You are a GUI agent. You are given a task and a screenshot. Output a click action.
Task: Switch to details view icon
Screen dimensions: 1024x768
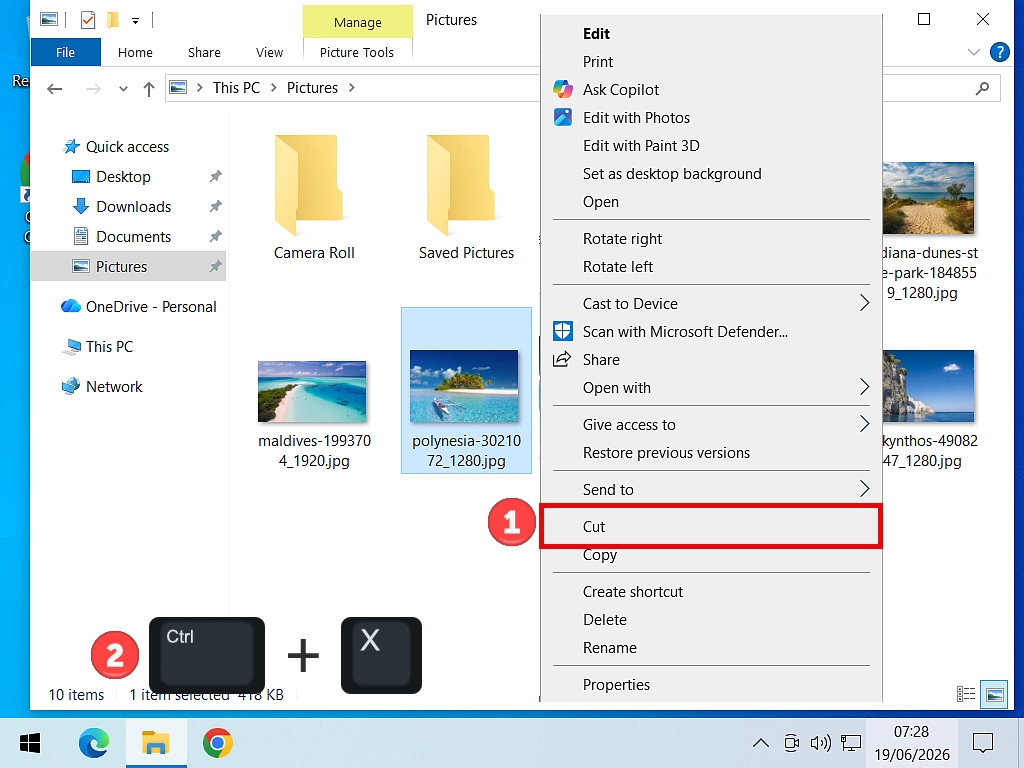pyautogui.click(x=965, y=694)
